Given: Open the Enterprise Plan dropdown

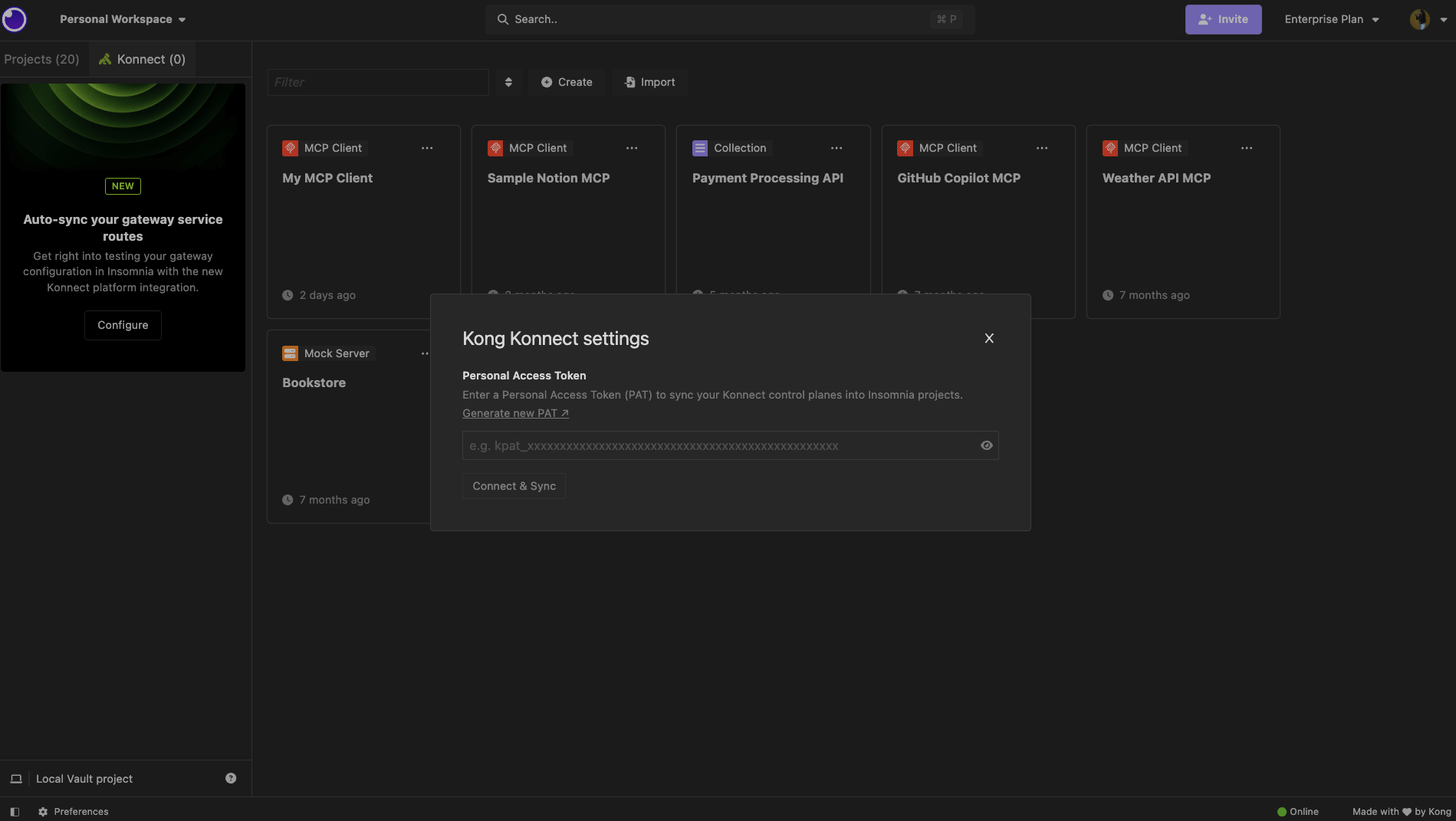Looking at the screenshot, I should 1332,19.
